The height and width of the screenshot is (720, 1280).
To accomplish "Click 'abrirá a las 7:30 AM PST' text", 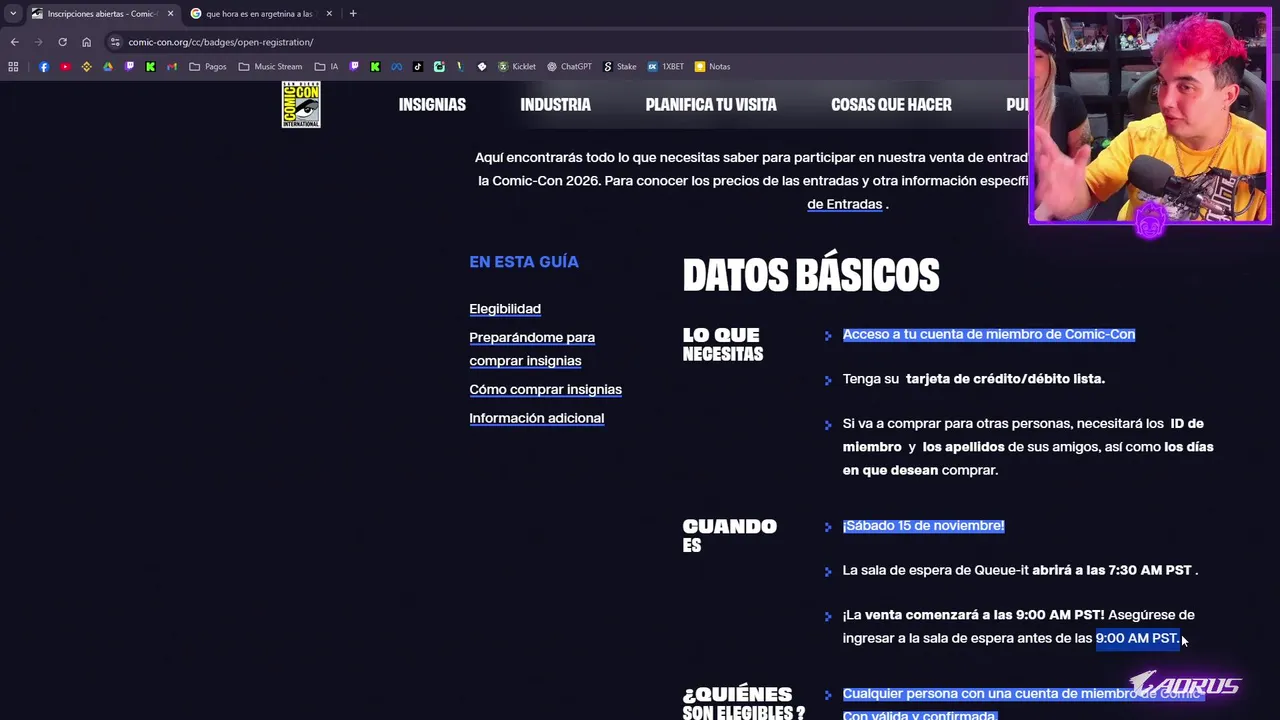I will point(1111,570).
